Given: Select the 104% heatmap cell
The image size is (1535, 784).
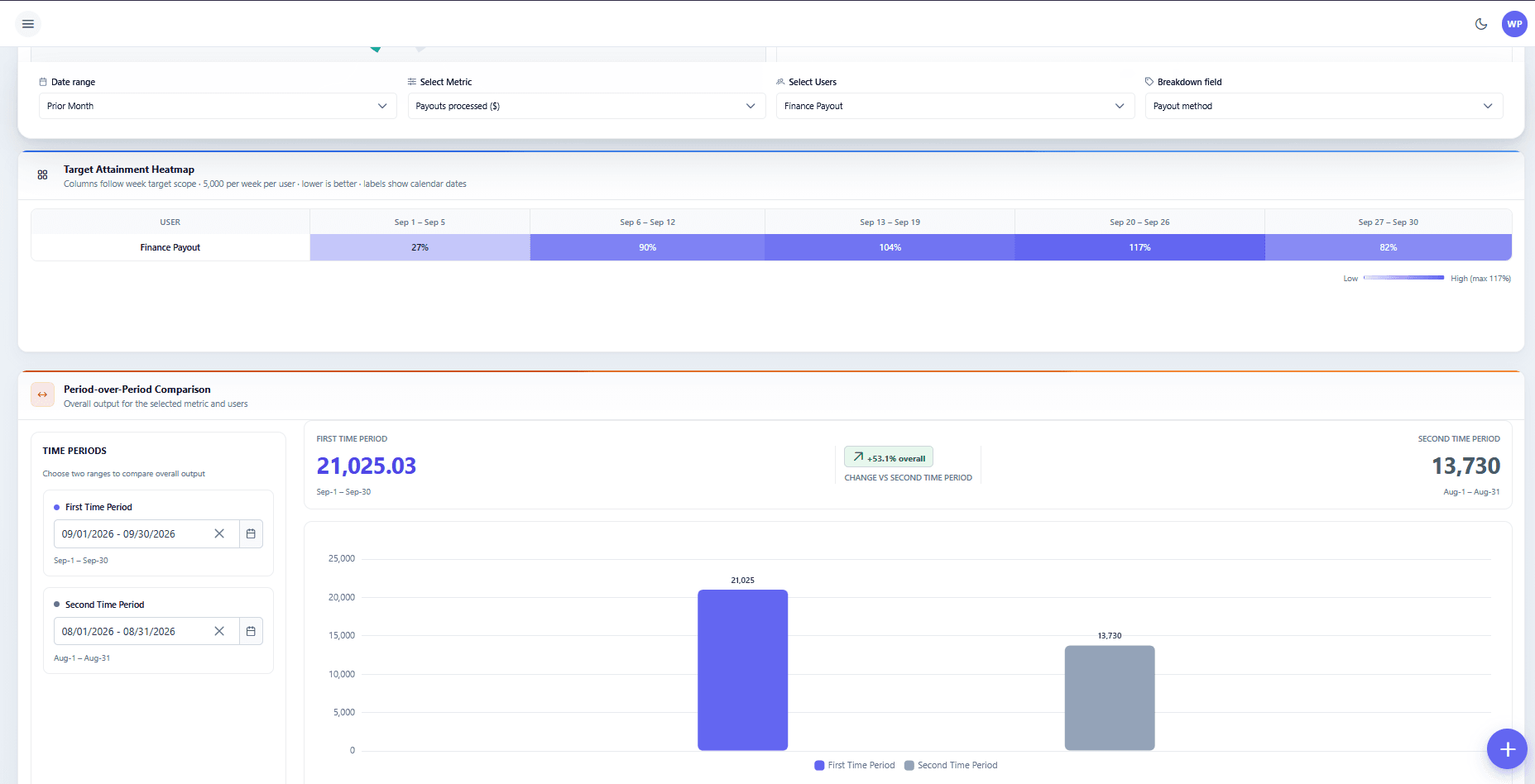Looking at the screenshot, I should tap(890, 247).
